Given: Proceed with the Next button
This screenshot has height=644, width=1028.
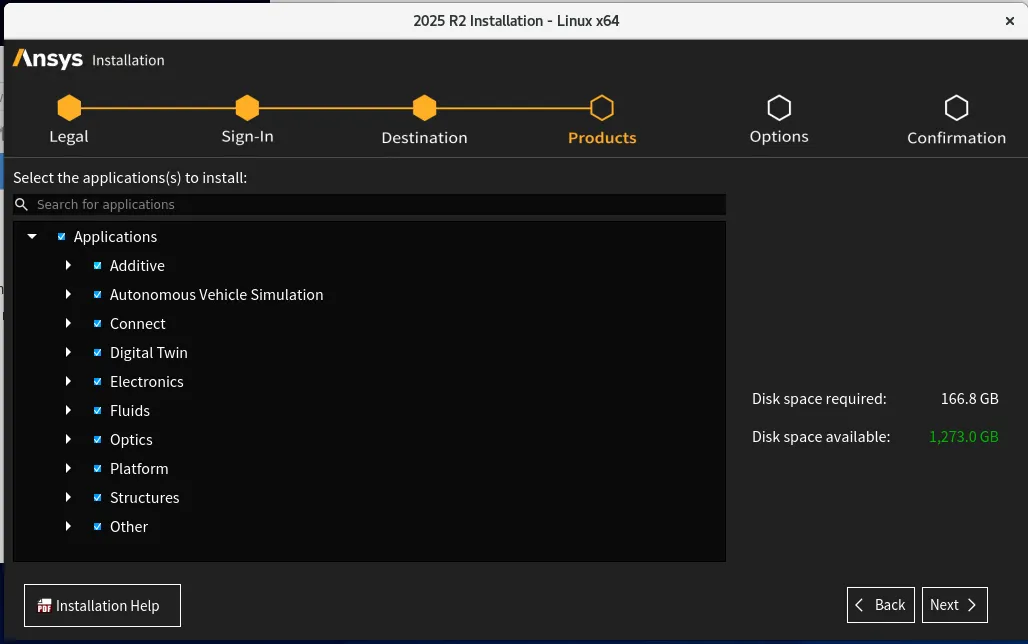Looking at the screenshot, I should tap(955, 605).
